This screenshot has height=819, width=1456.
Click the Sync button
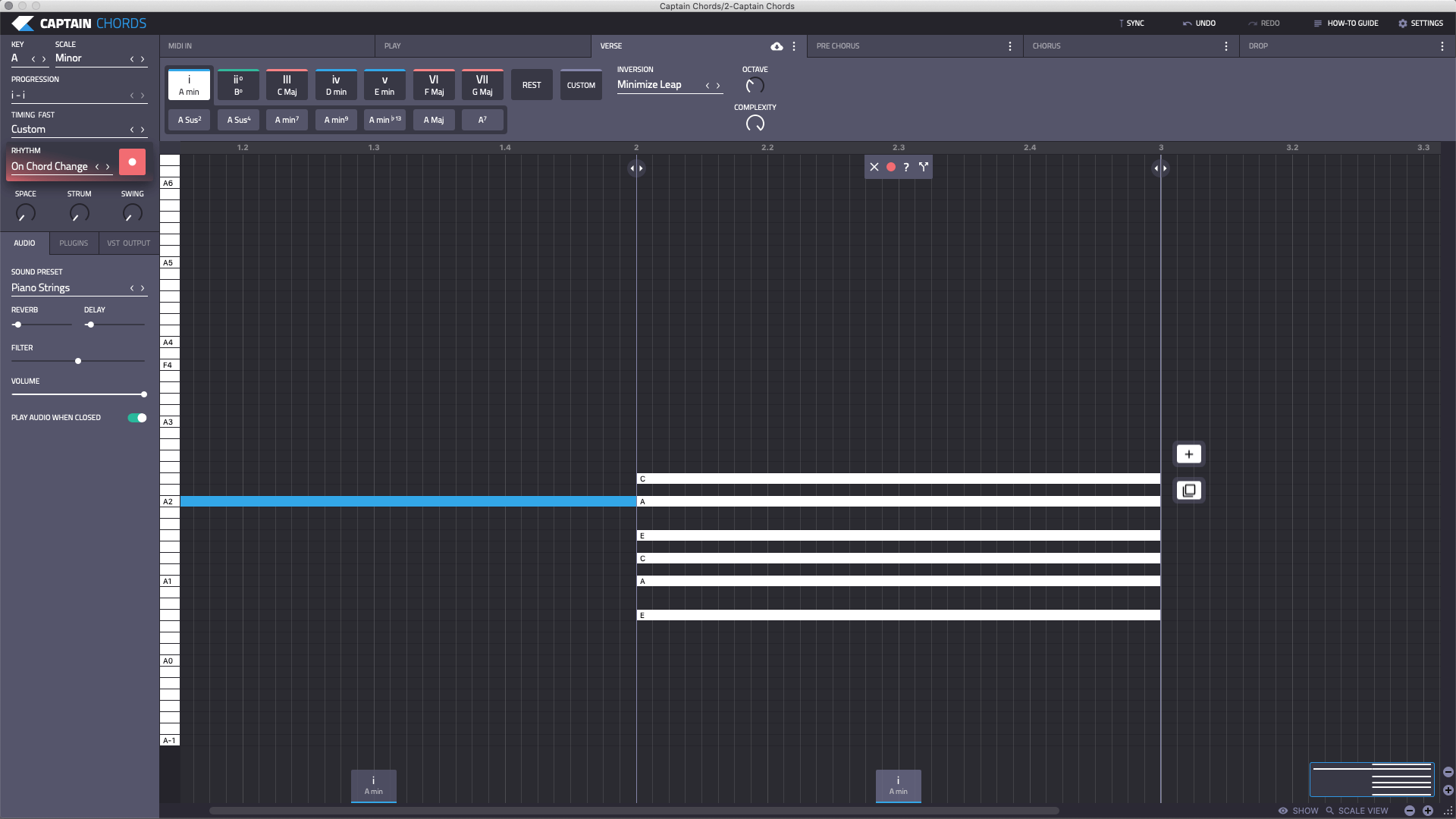click(1131, 24)
